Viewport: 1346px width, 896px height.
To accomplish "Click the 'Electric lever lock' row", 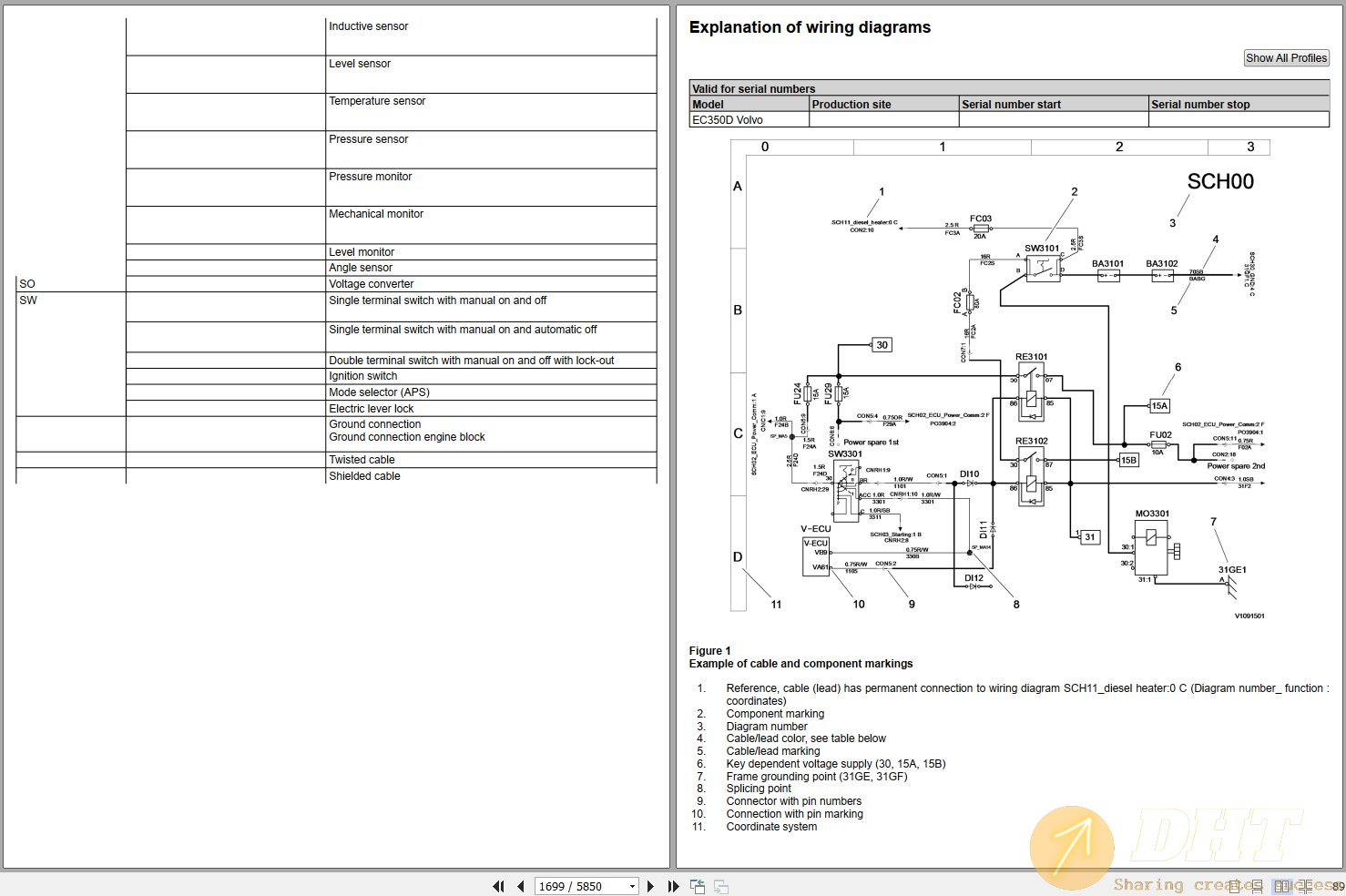I will 491,409.
